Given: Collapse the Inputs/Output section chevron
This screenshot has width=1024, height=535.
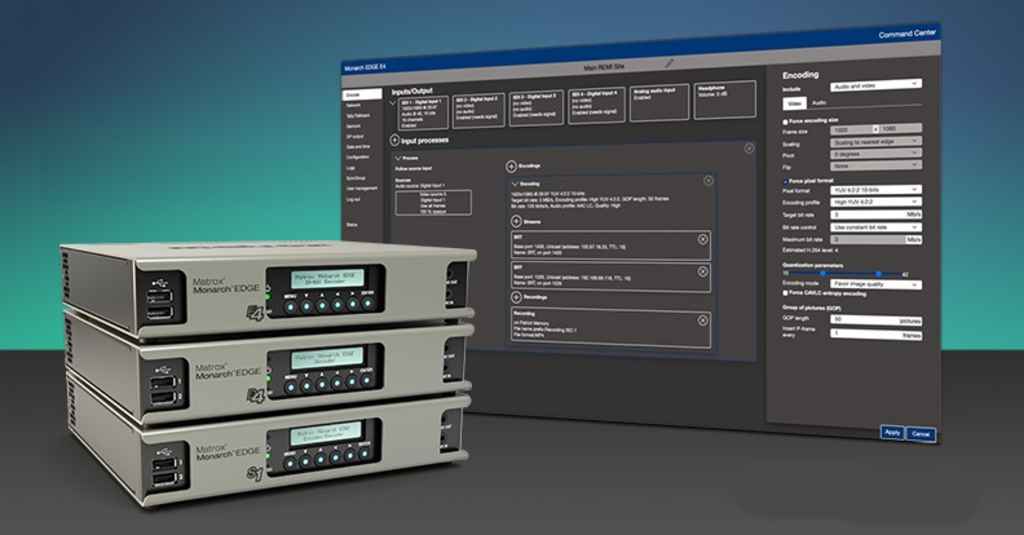Looking at the screenshot, I should 393,103.
